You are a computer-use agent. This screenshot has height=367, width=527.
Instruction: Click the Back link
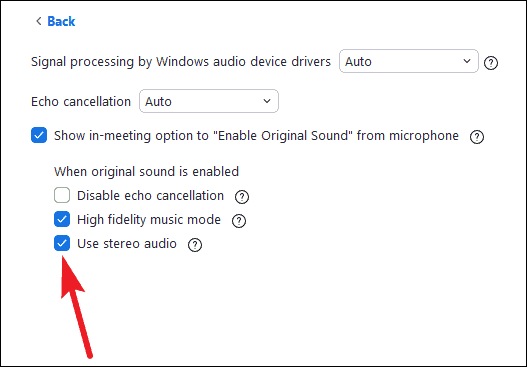point(61,21)
